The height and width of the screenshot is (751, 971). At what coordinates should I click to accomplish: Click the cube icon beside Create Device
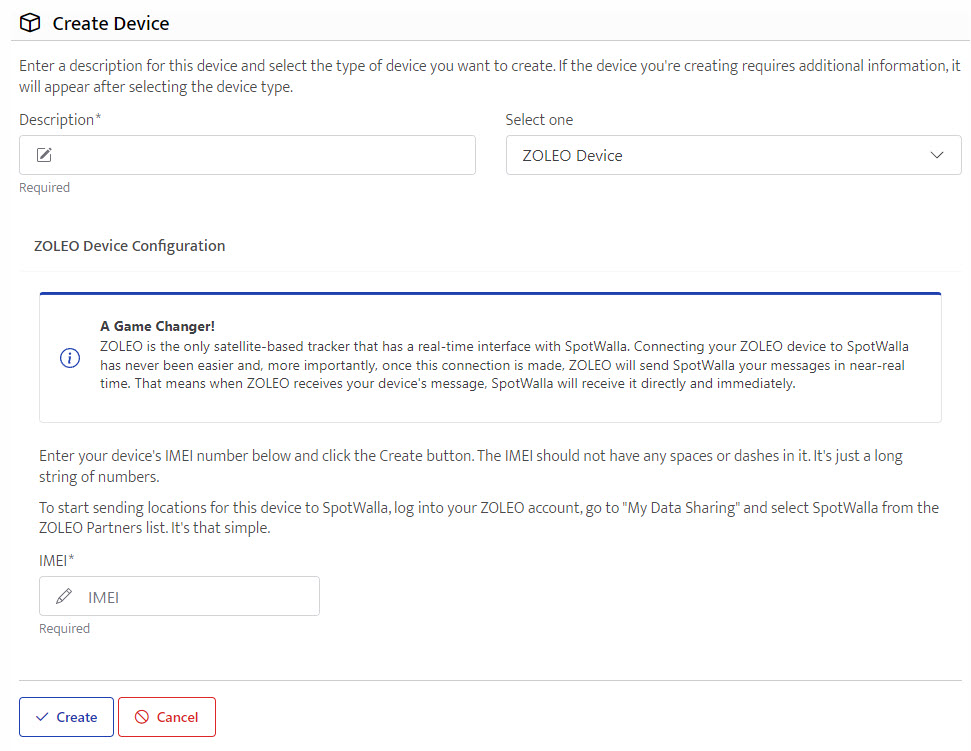(31, 23)
